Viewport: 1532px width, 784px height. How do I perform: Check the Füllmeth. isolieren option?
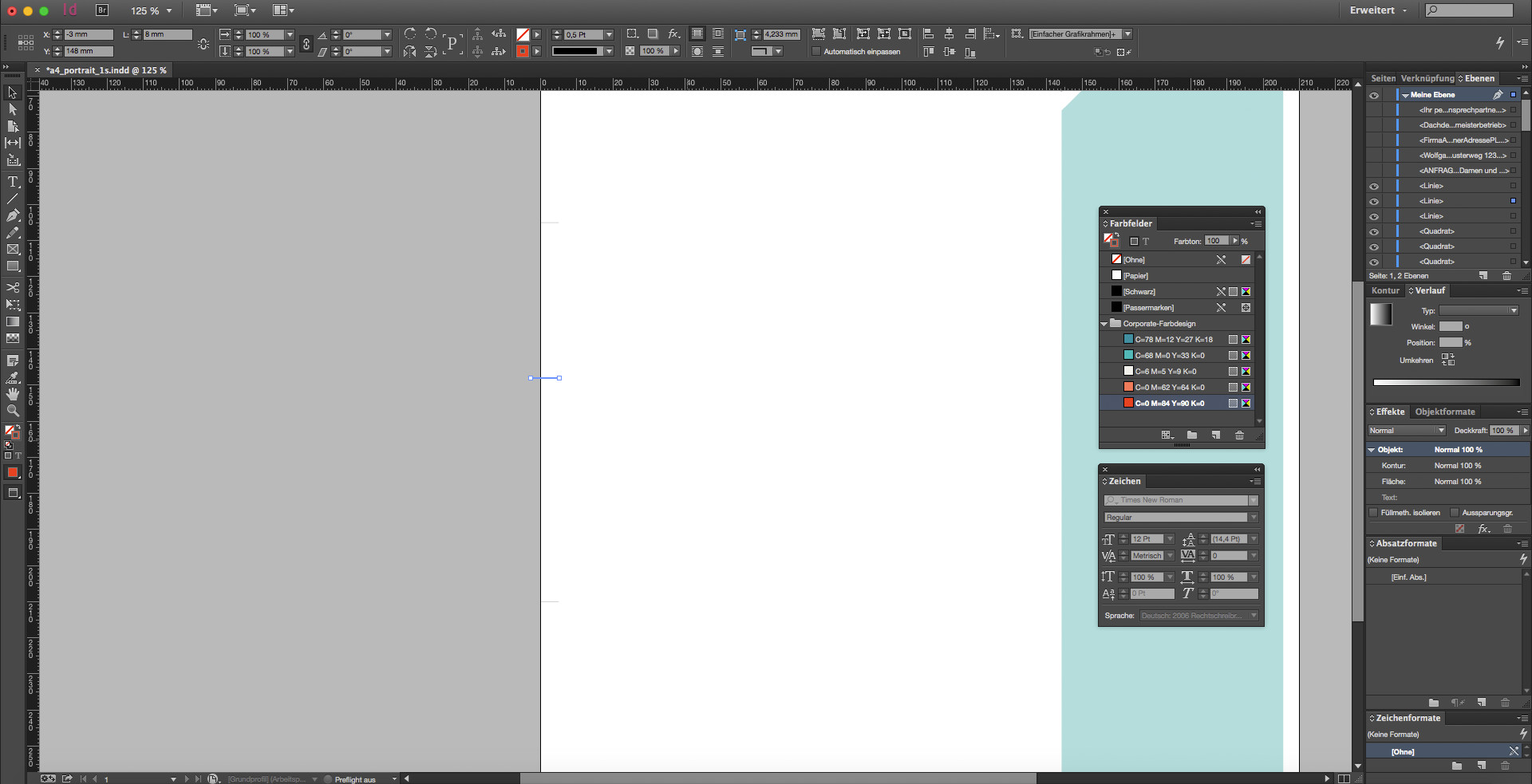coord(1373,513)
